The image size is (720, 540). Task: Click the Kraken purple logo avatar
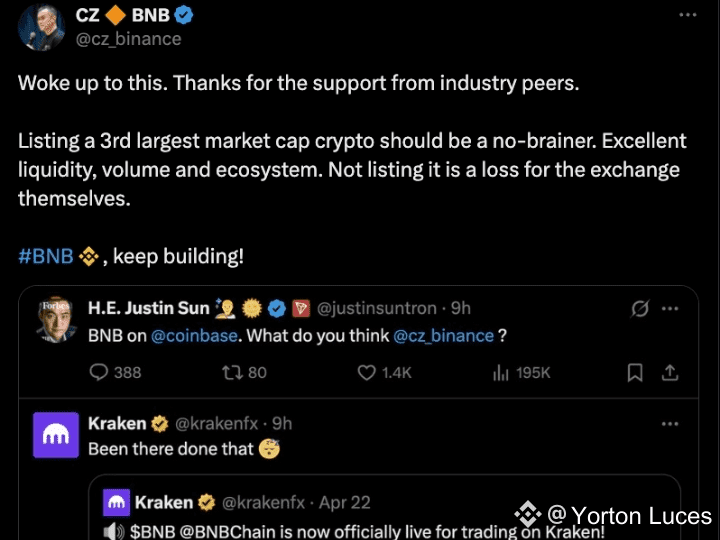56,435
